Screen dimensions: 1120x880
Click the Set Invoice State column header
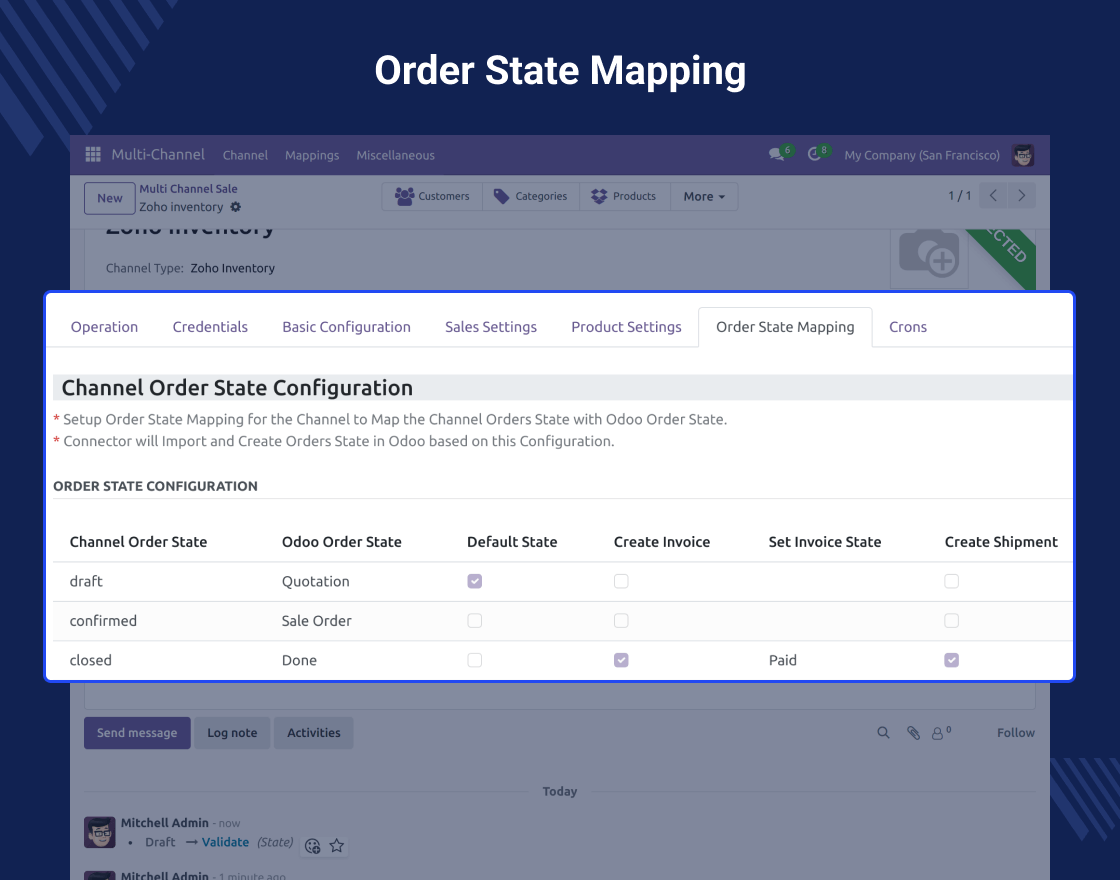point(825,542)
